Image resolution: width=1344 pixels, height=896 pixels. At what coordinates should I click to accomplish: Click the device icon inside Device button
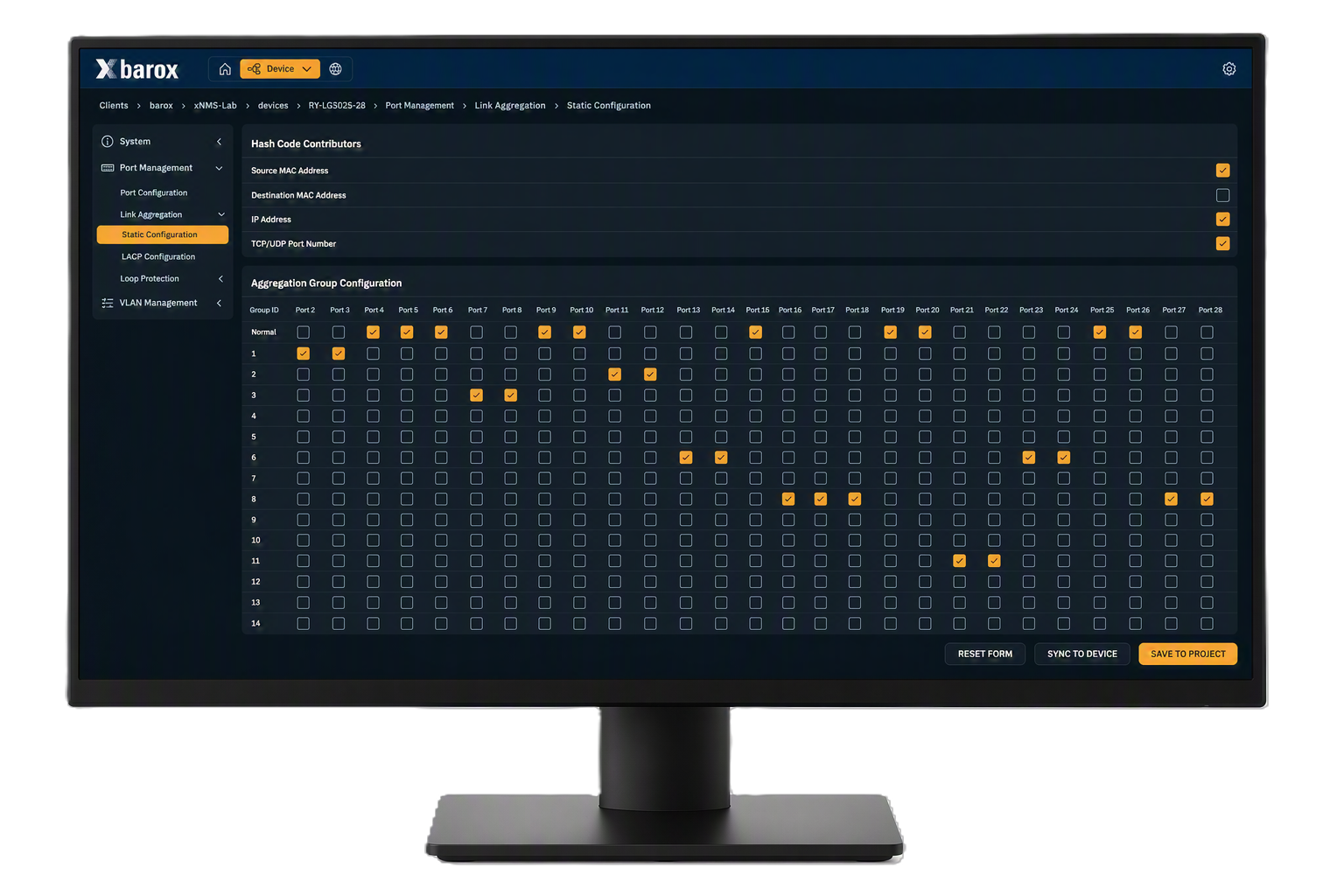point(255,69)
